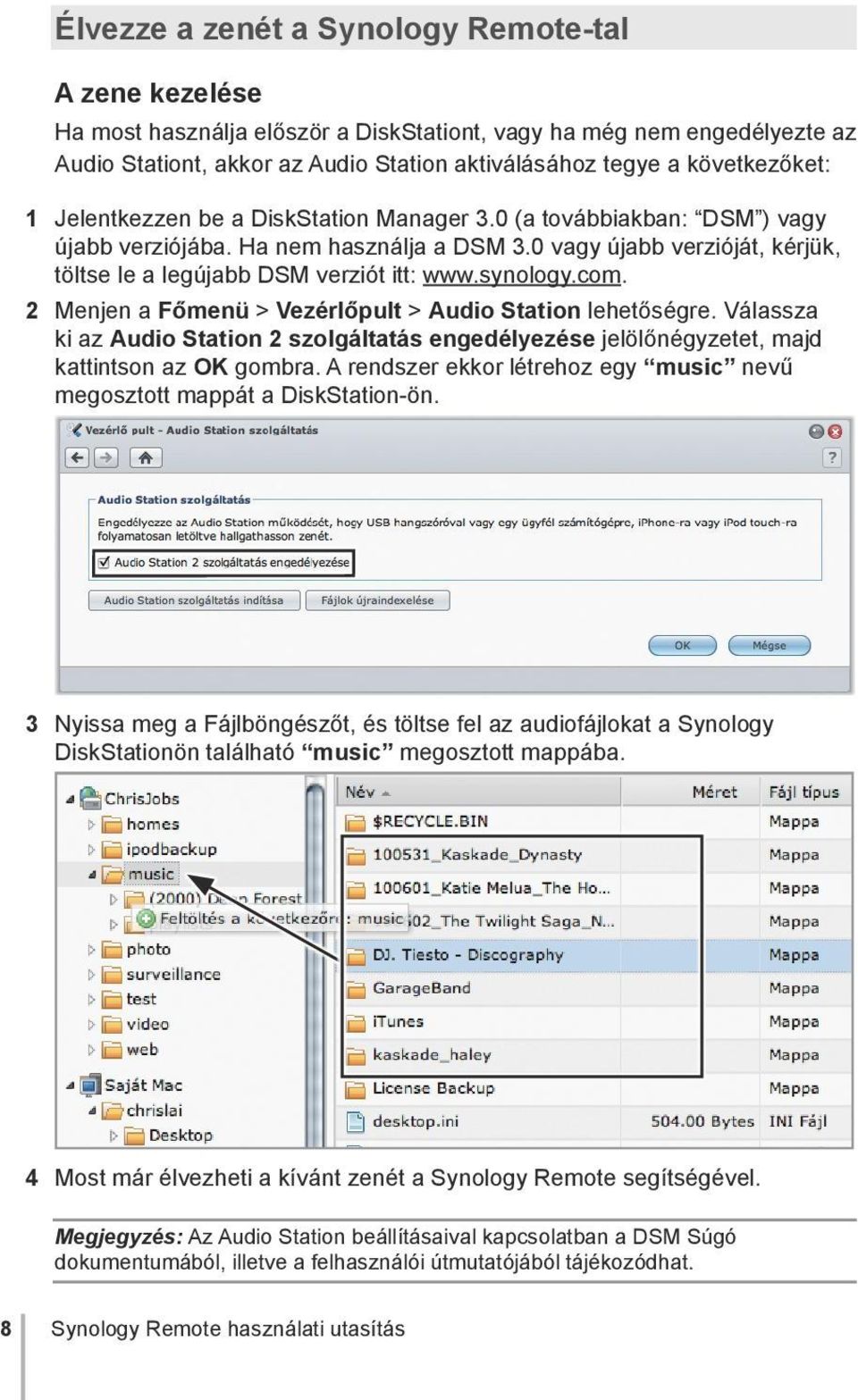The width and height of the screenshot is (858, 1400).
Task: Expand the photo folder node
Action: click(92, 950)
